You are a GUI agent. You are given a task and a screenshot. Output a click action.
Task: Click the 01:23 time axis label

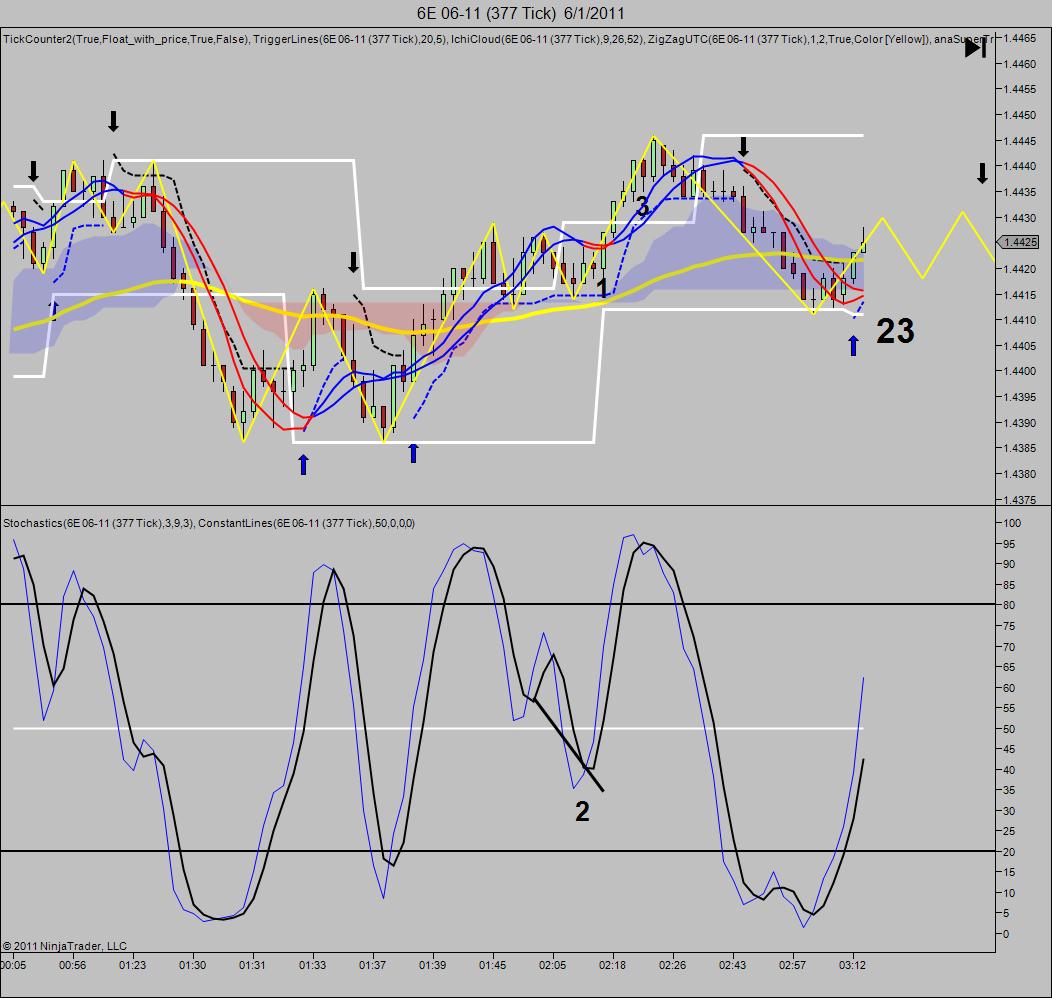132,965
